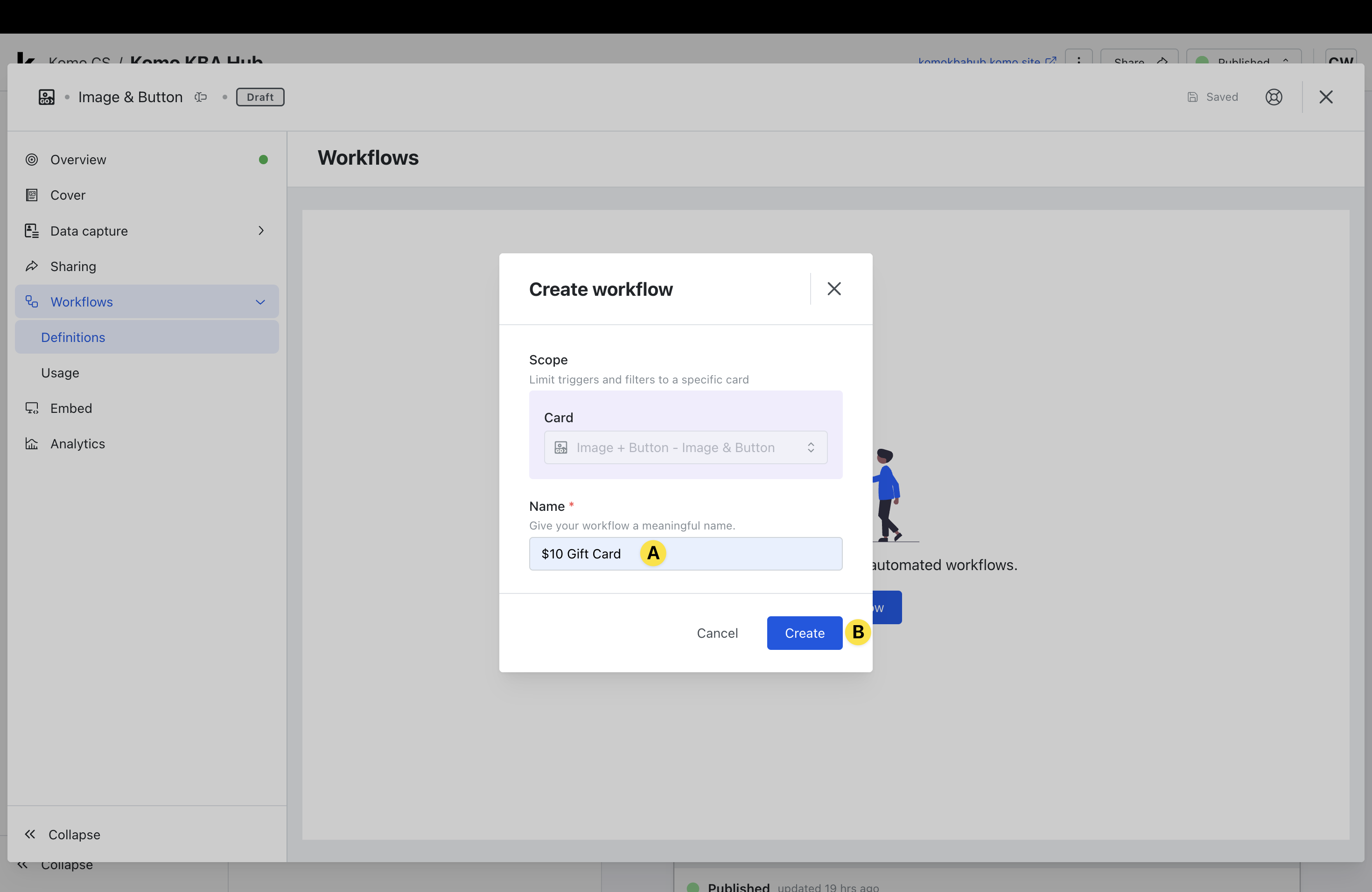Select the Usage sub-item
This screenshot has width=1372, height=892.
pos(60,373)
